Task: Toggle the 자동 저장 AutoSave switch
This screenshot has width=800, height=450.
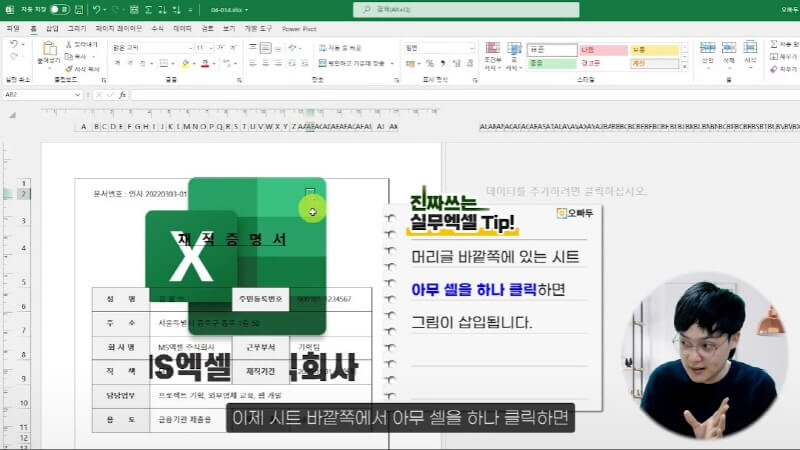Action: point(60,9)
